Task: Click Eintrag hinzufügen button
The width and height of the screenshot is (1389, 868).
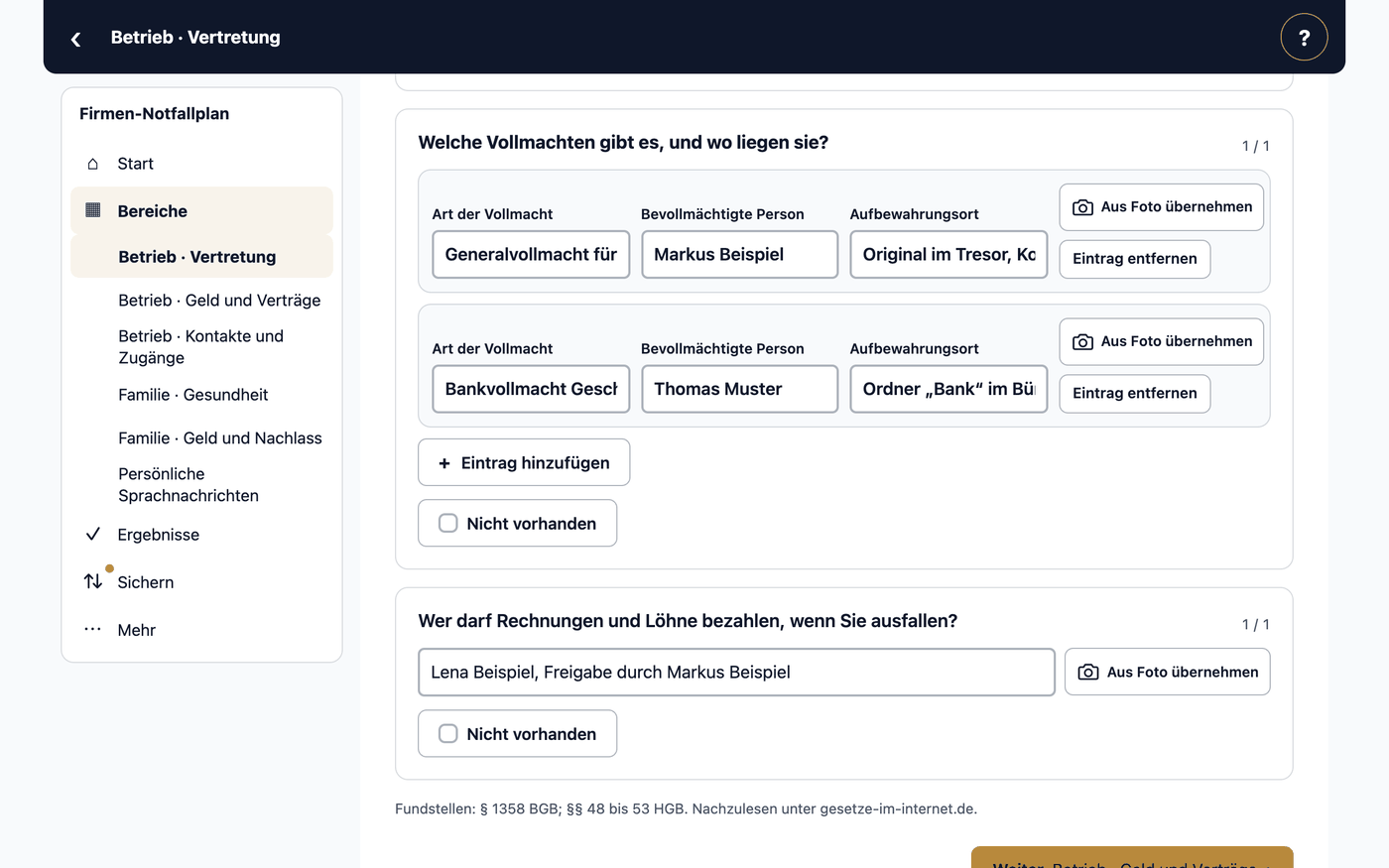Action: point(524,462)
